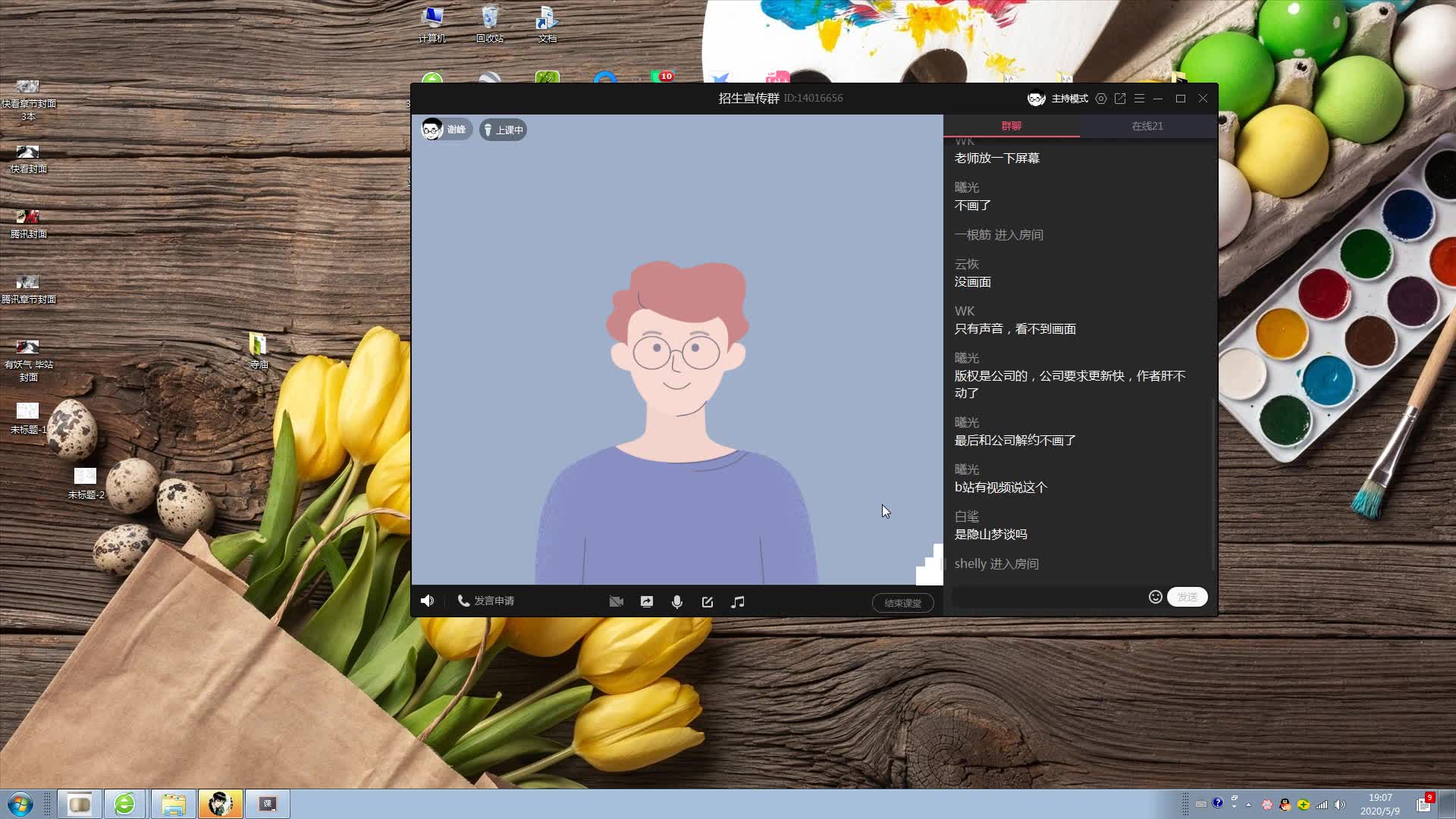Click the 课 classroom taskbar button
Image resolution: width=1456 pixels, height=819 pixels.
coord(268,804)
